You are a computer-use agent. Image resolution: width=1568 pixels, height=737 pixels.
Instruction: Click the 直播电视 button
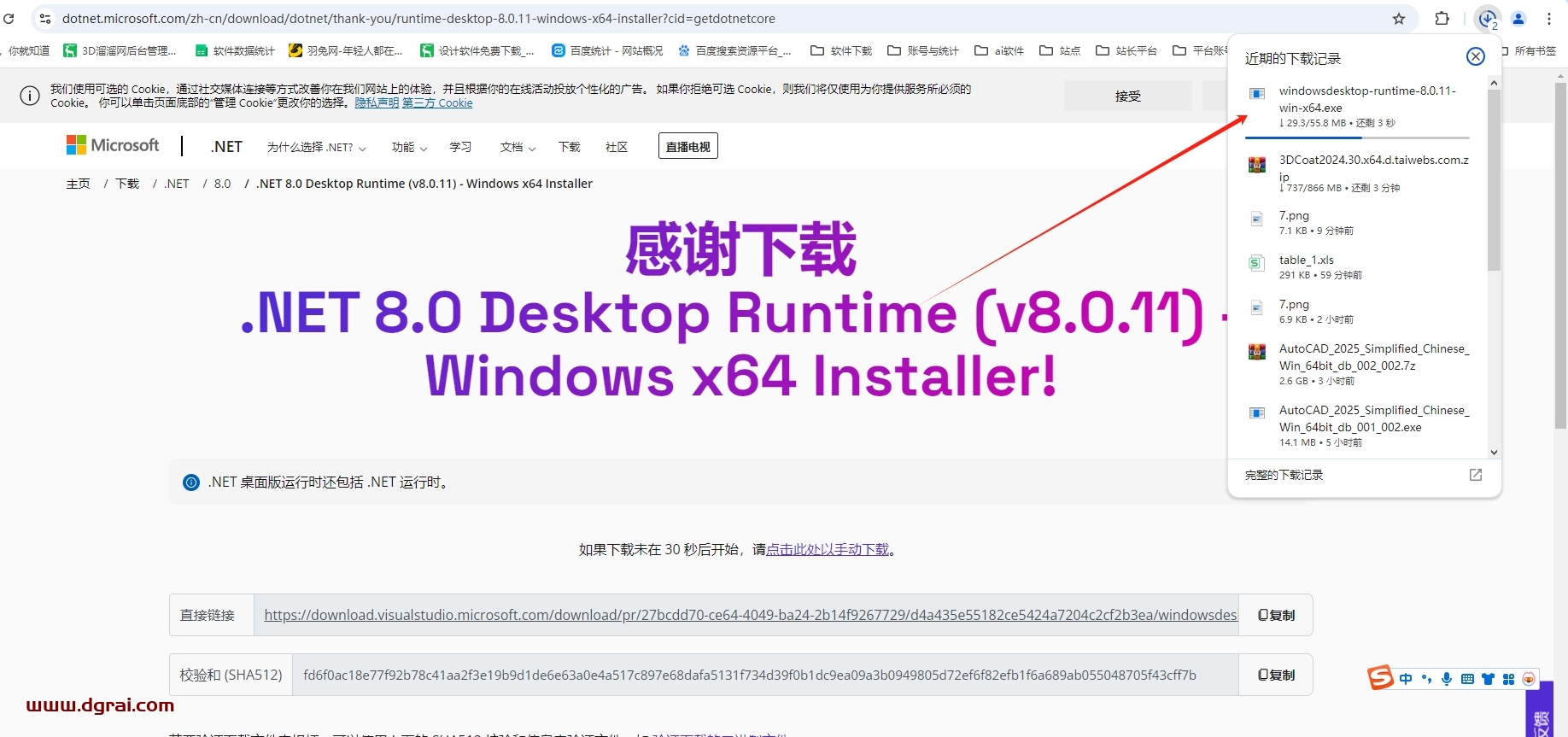click(687, 146)
